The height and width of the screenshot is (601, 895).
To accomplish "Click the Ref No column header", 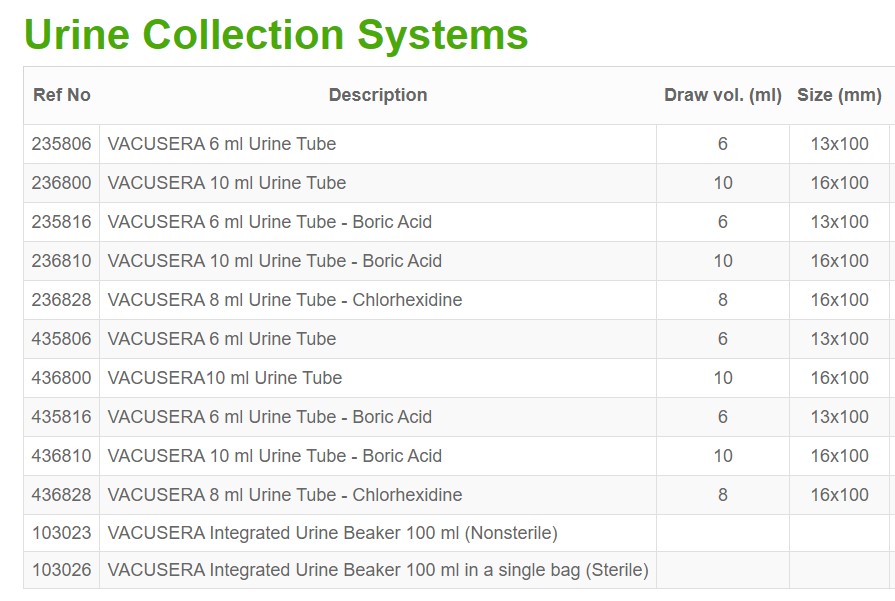I will click(x=62, y=95).
